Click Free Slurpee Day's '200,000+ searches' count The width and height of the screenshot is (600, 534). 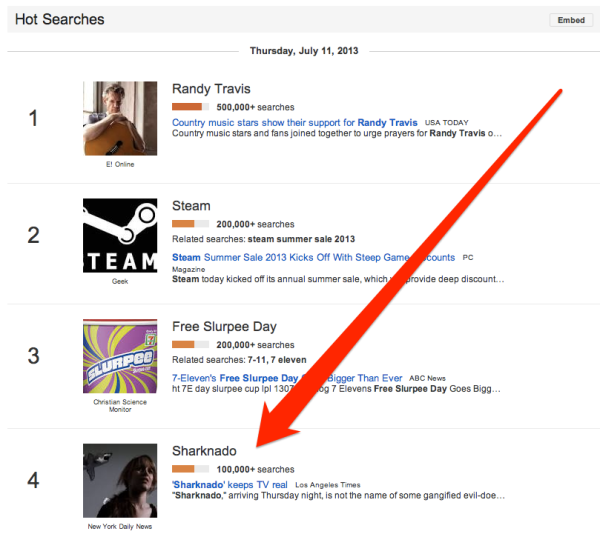click(255, 345)
